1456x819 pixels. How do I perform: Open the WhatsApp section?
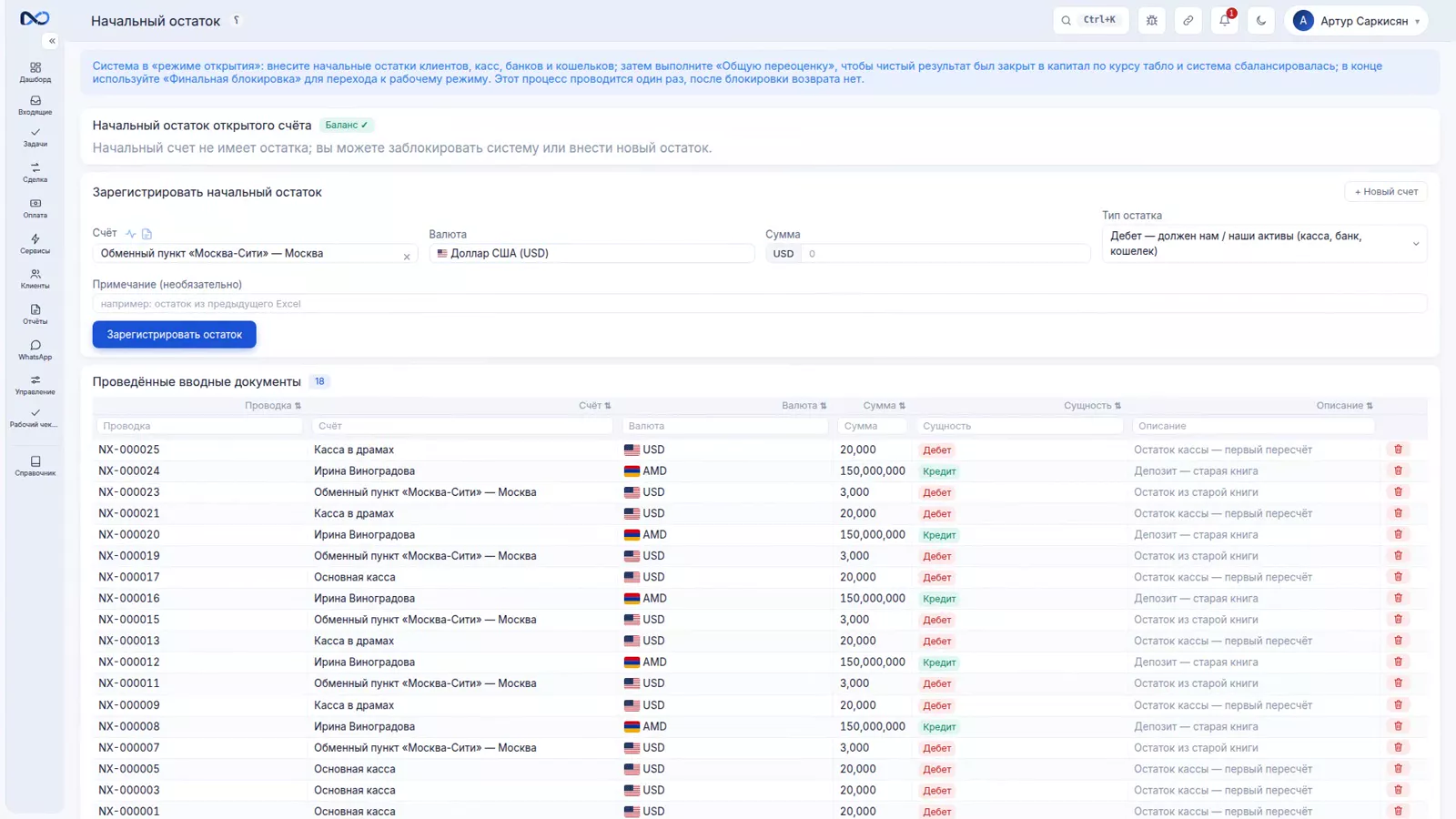pos(35,350)
